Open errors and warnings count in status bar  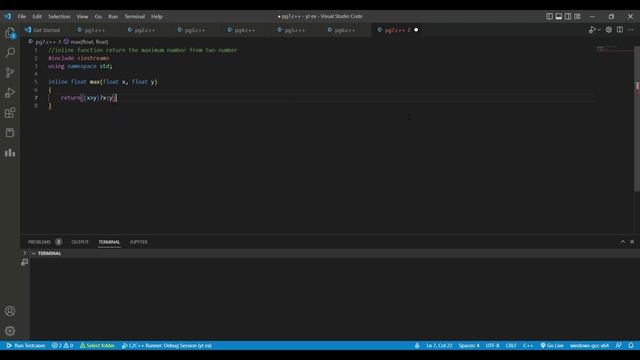click(62, 346)
